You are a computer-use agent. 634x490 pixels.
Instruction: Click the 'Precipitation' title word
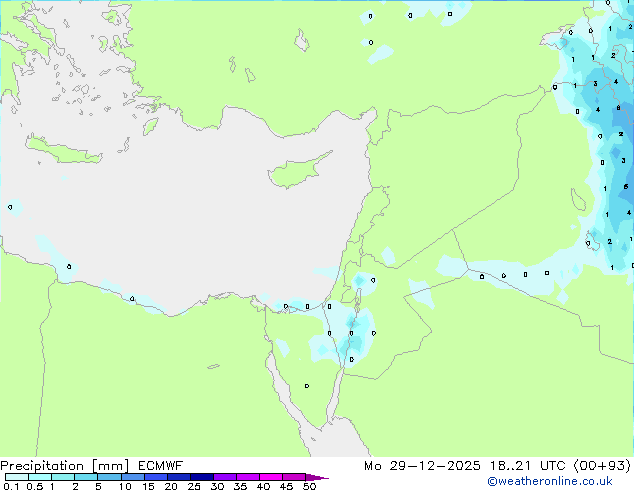pyautogui.click(x=42, y=466)
